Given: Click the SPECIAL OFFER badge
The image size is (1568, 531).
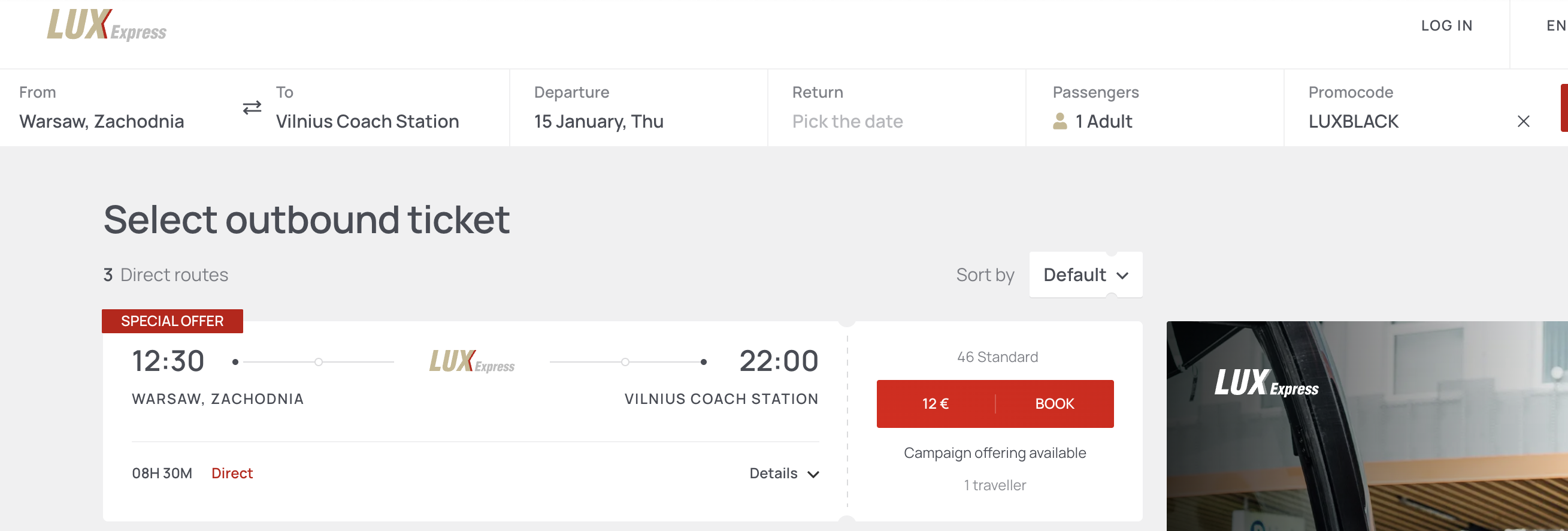Looking at the screenshot, I should click(x=172, y=321).
